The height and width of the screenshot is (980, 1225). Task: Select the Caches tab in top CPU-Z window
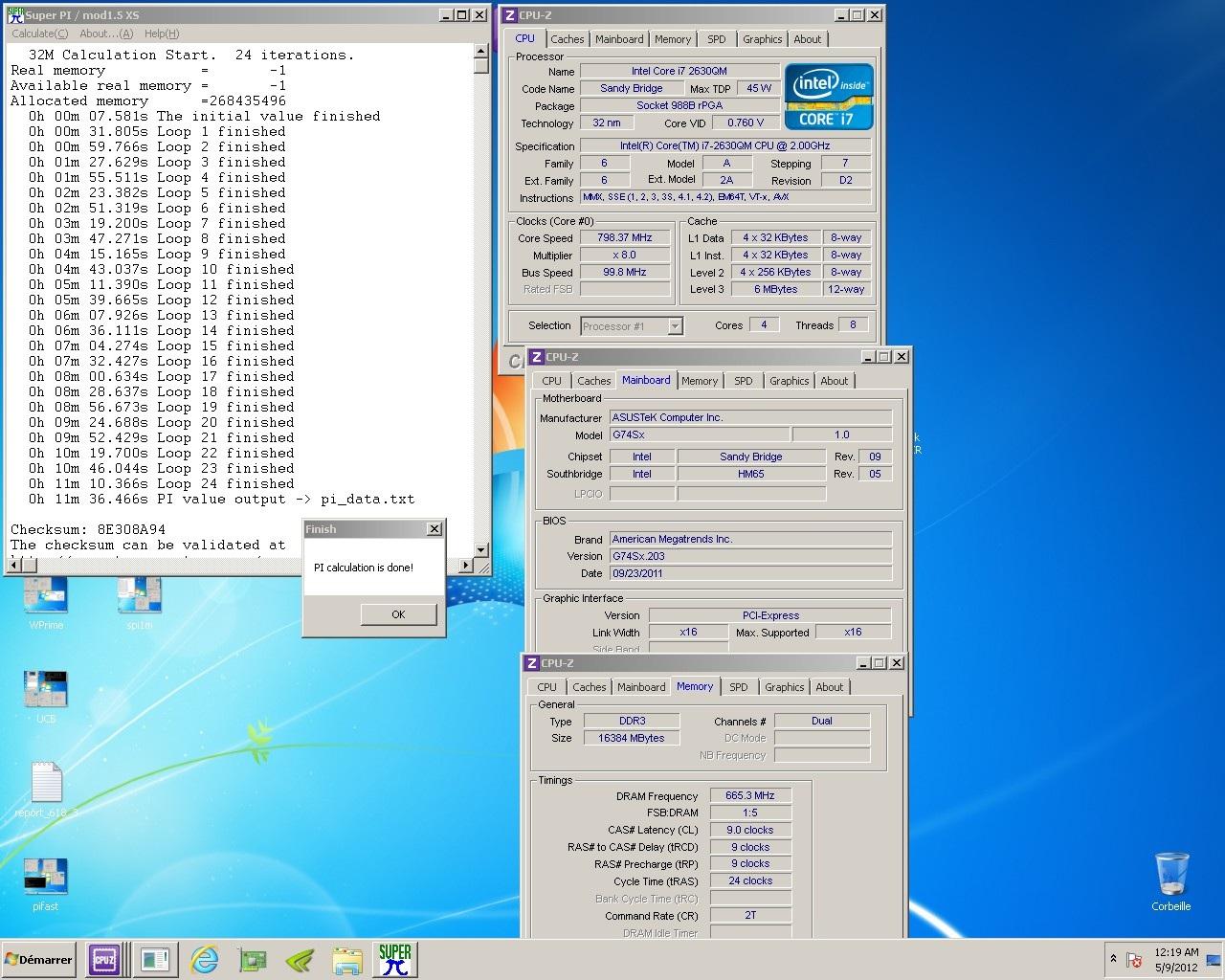567,39
